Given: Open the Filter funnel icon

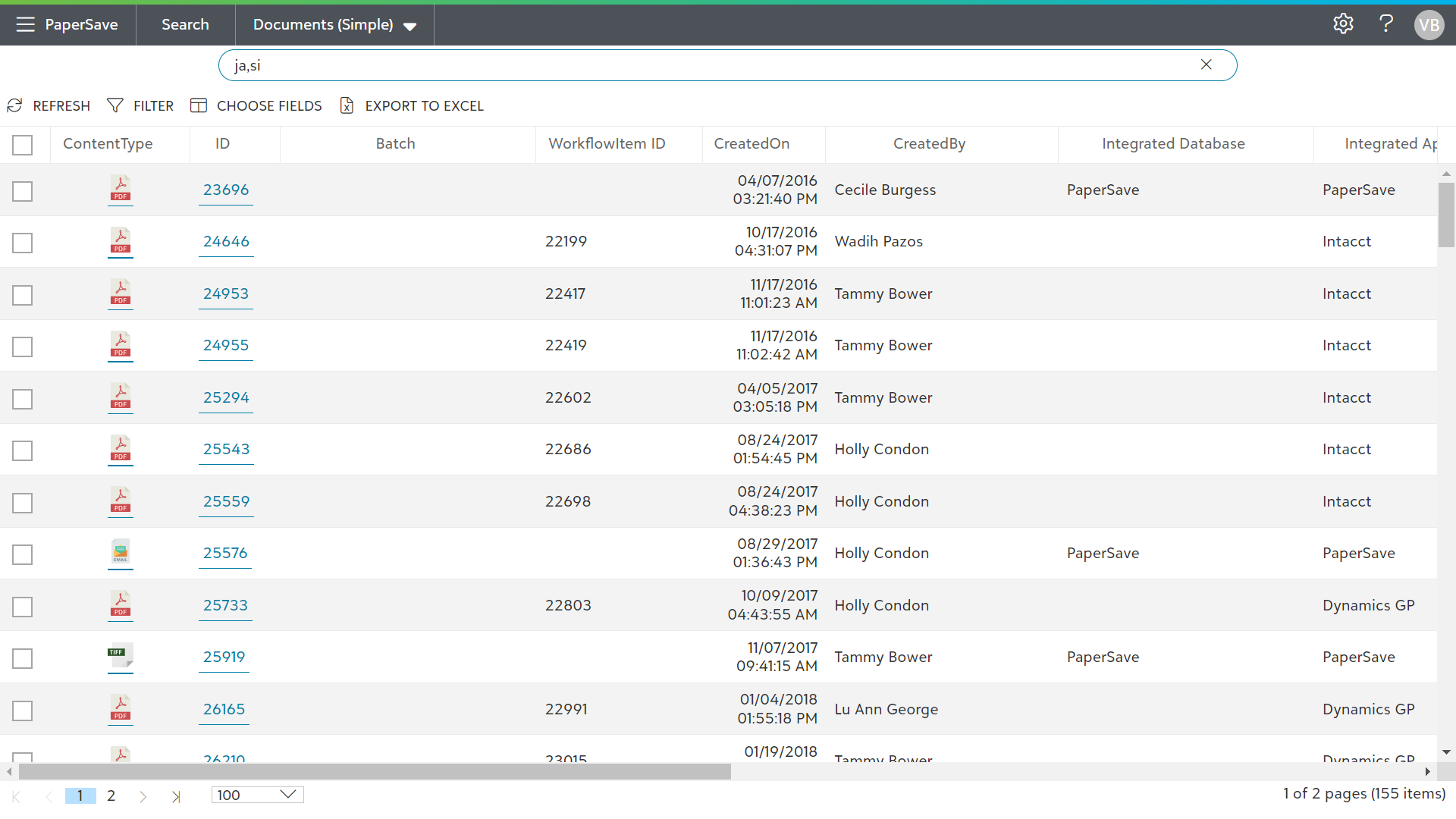Looking at the screenshot, I should [115, 105].
